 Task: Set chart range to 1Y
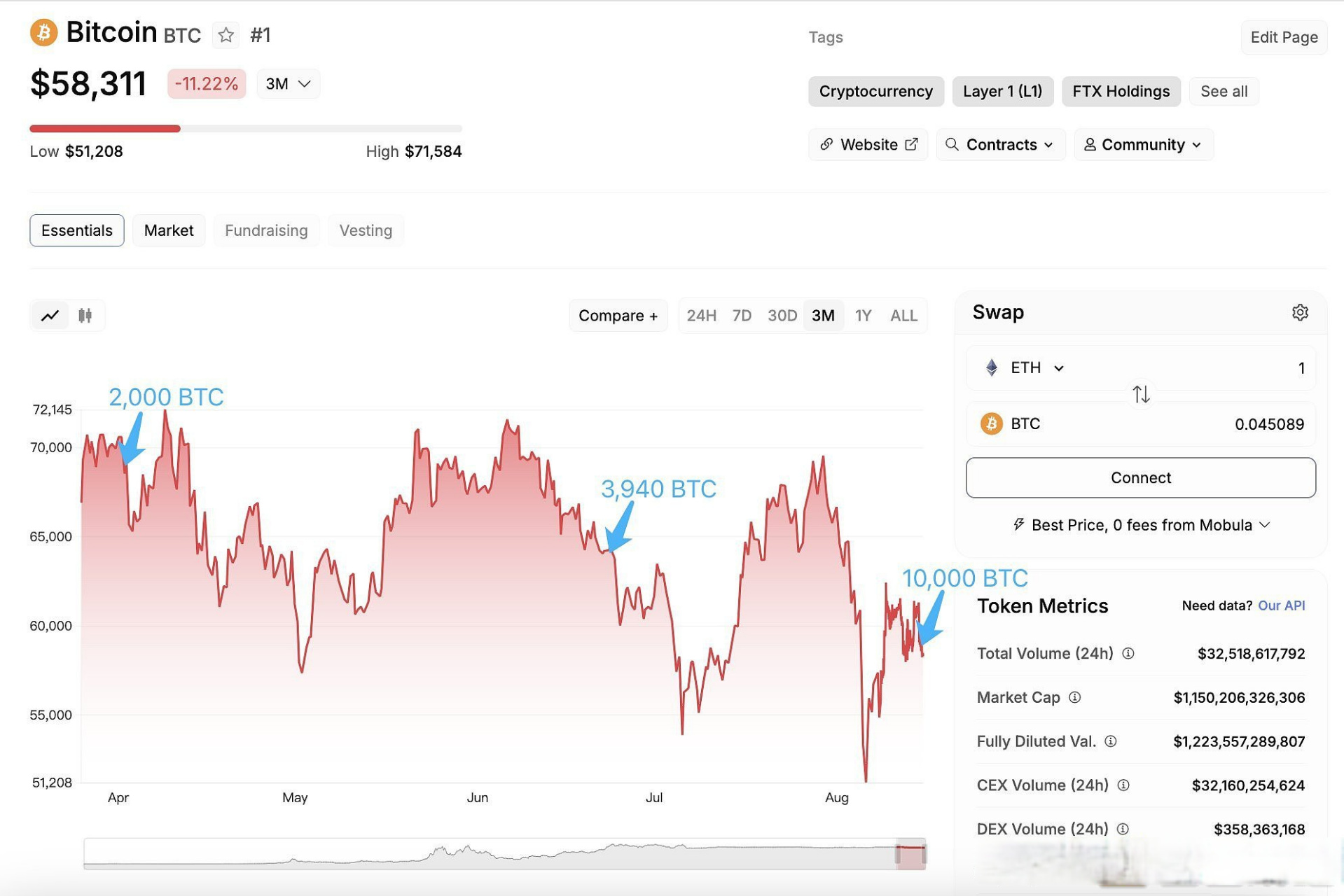[x=863, y=316]
